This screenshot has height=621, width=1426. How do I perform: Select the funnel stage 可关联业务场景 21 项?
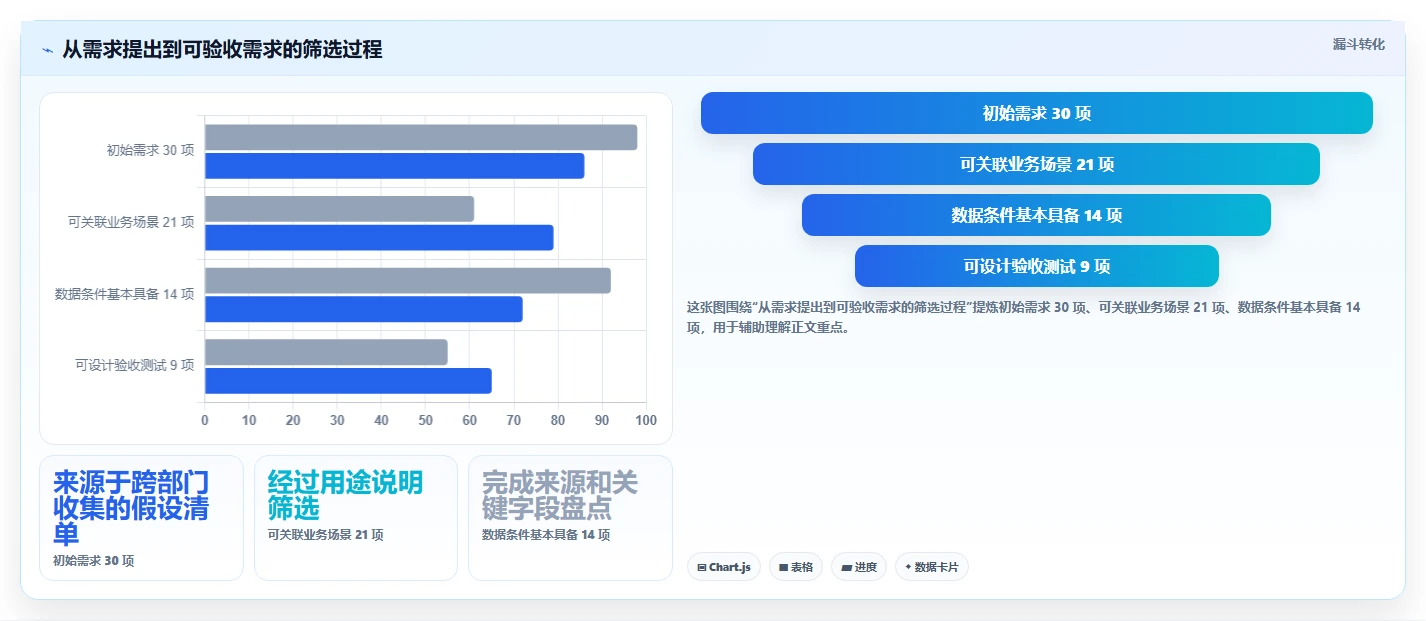(1036, 164)
